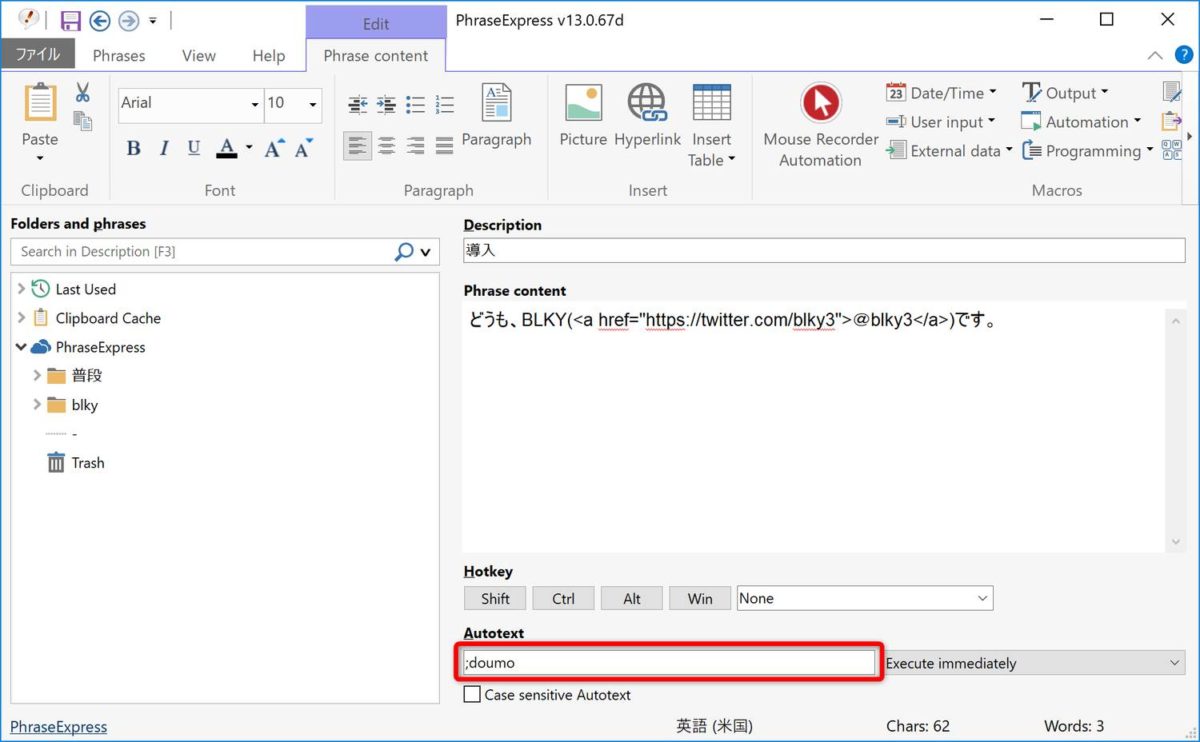
Task: Apply the font color A button
Action: pyautogui.click(x=227, y=149)
